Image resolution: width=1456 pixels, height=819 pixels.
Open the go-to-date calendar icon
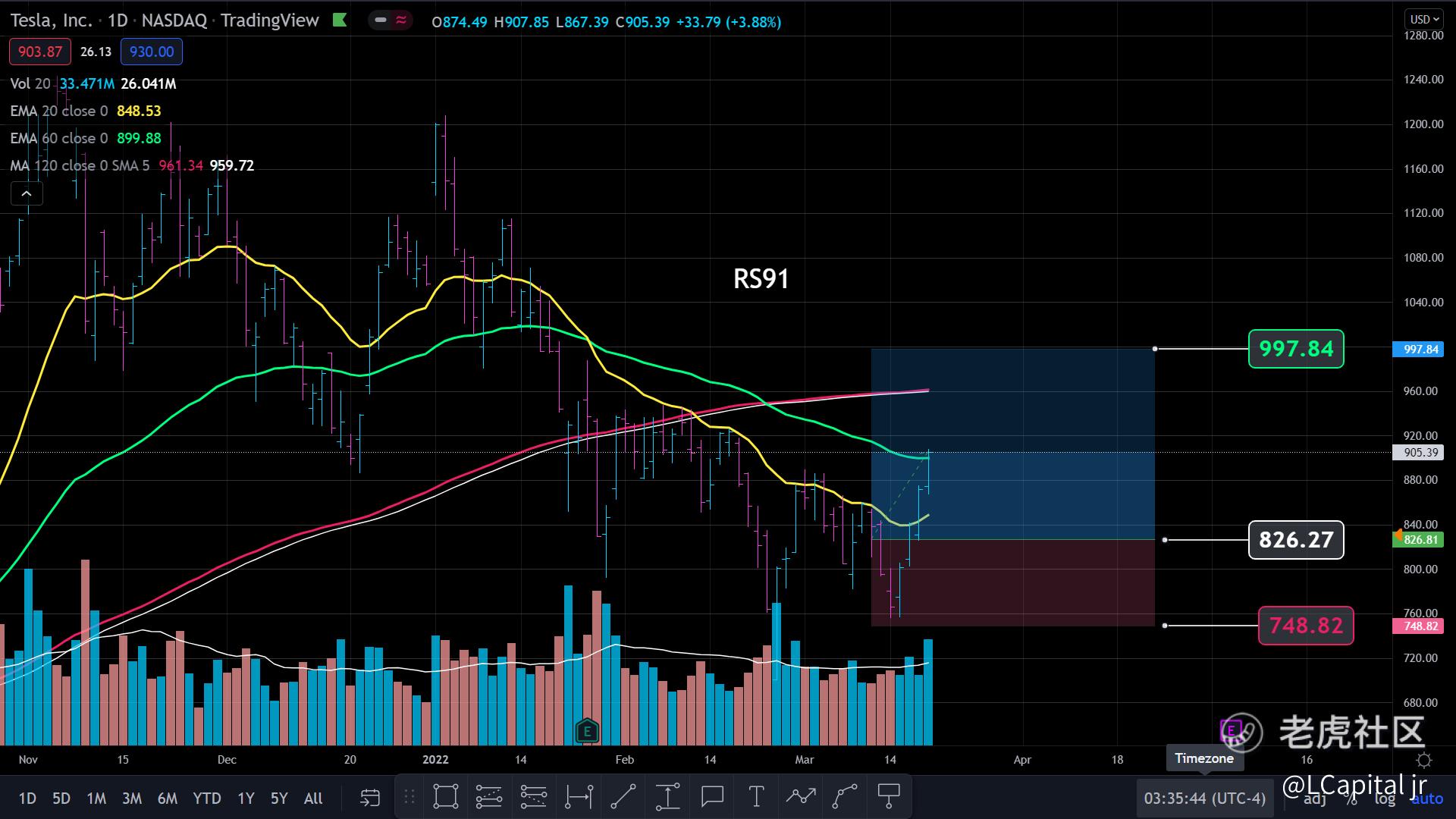pos(369,797)
